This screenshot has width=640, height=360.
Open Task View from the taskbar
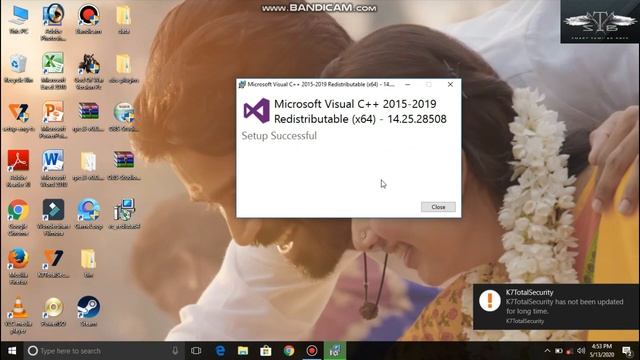196,351
